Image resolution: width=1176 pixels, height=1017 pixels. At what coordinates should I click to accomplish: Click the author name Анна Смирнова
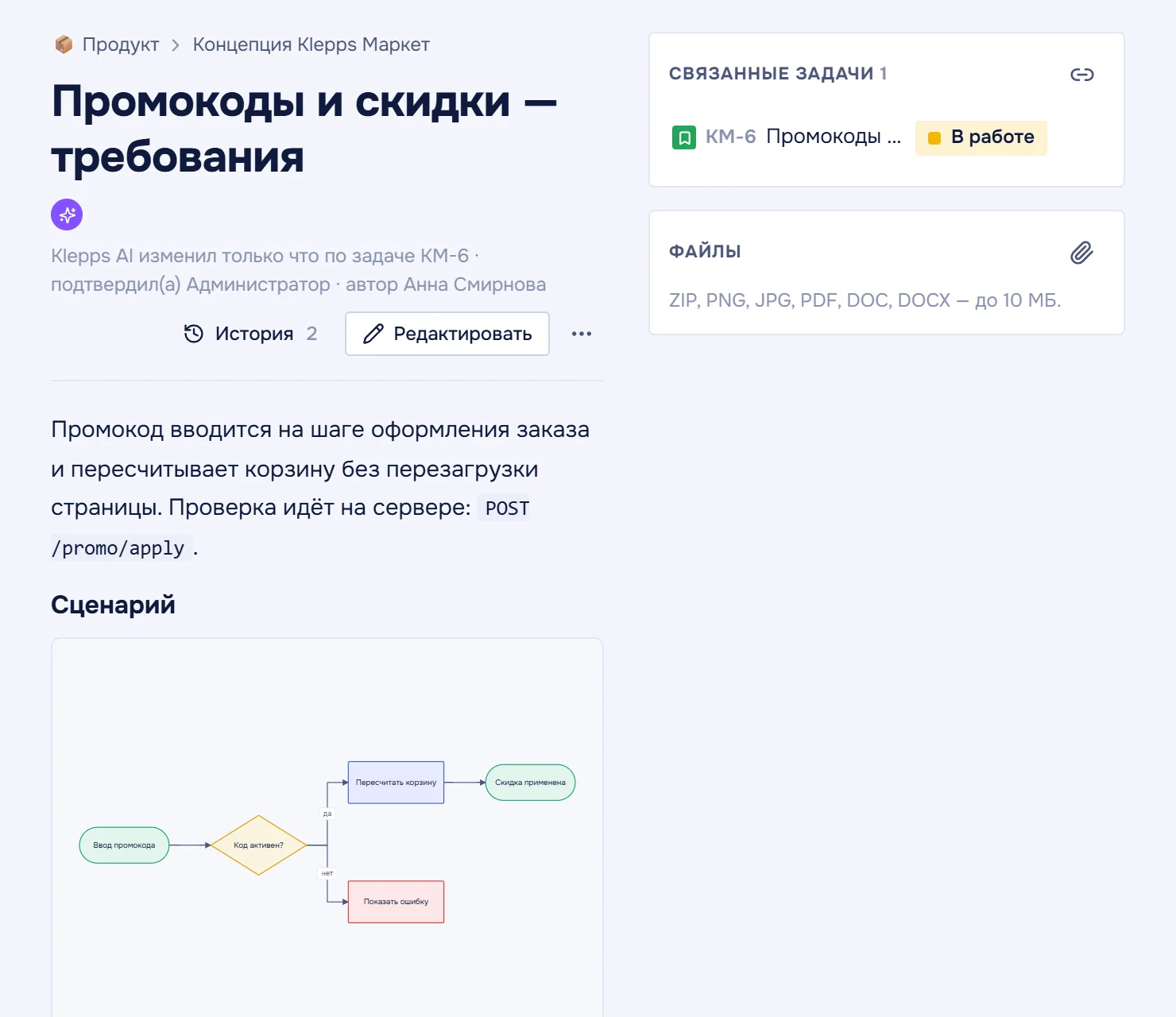pos(474,284)
